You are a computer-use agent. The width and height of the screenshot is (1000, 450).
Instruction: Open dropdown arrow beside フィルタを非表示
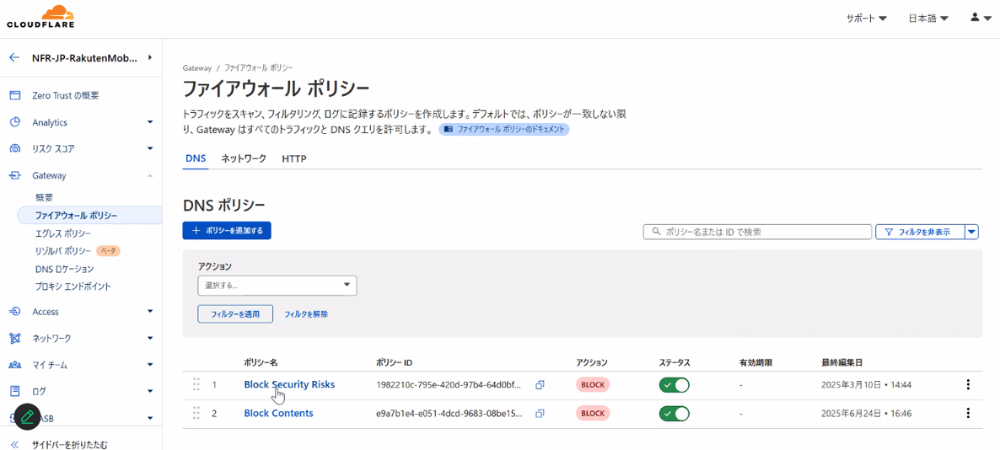point(972,232)
